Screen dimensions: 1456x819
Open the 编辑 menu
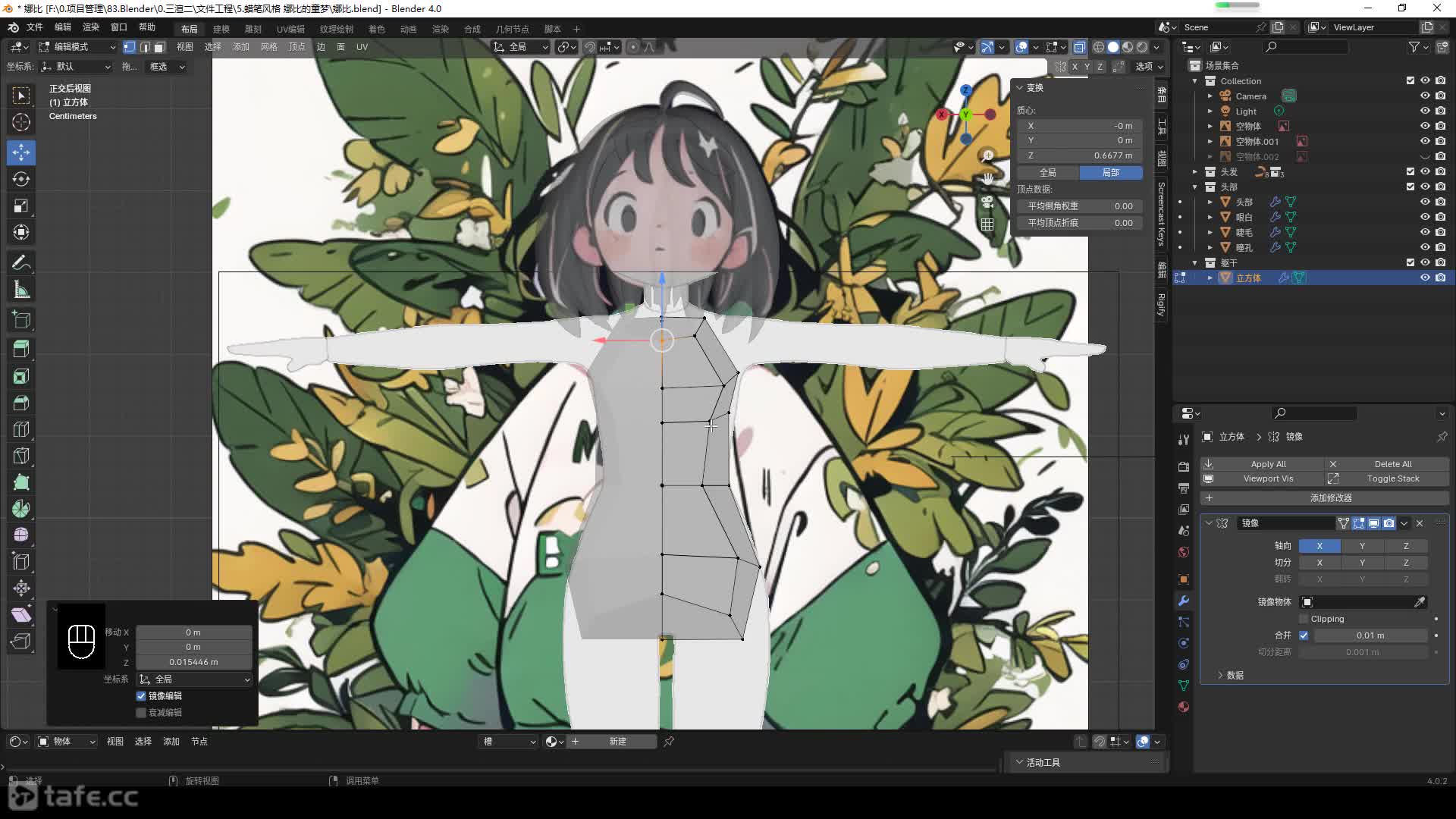point(62,27)
